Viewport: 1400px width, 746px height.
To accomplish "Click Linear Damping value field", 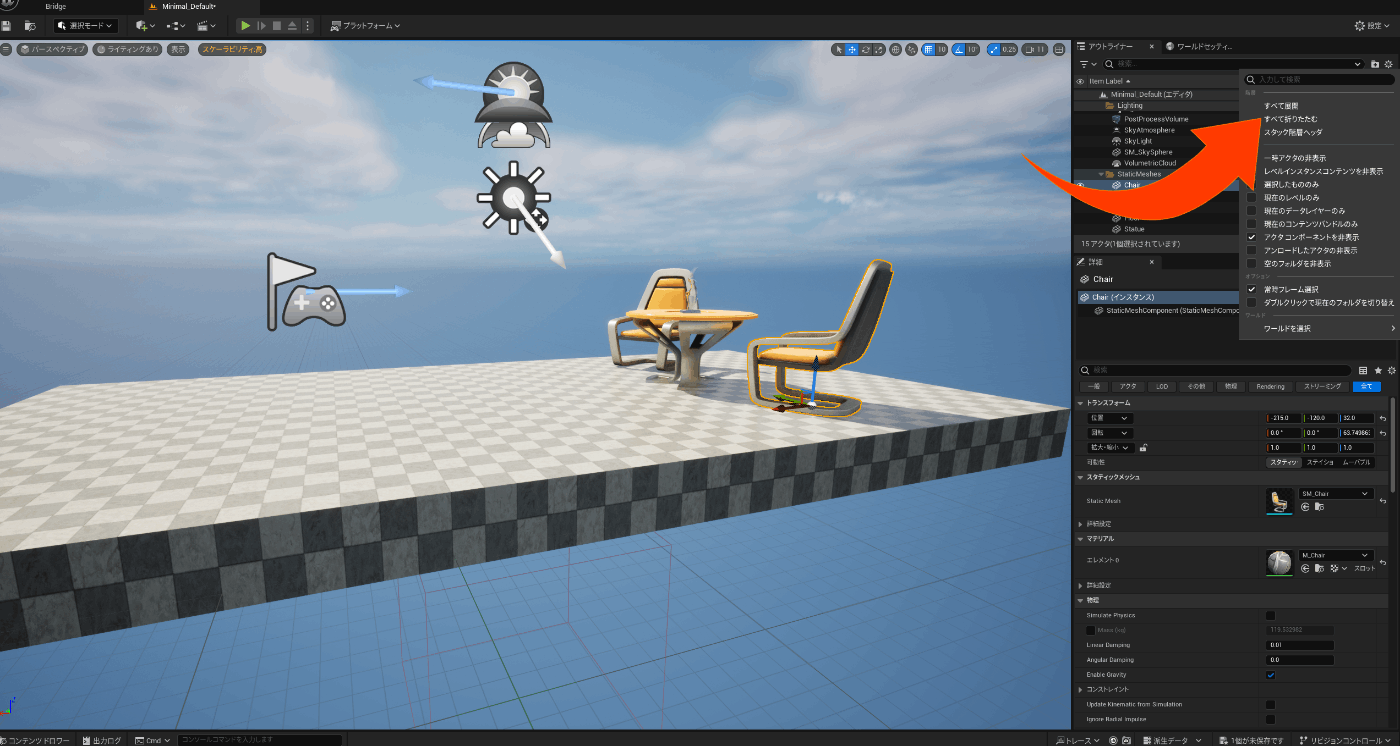I will [1300, 645].
